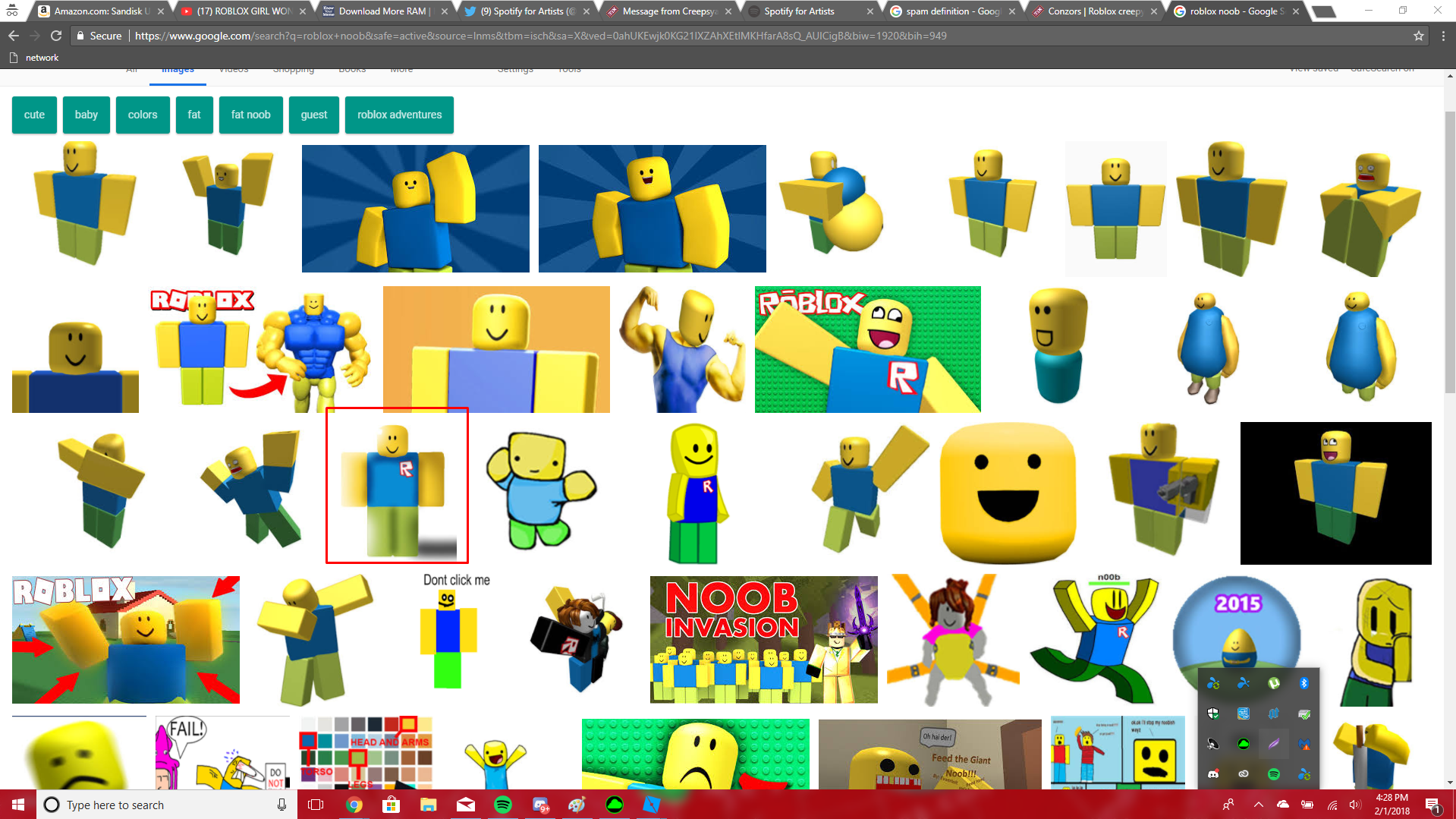
Task: Switch to Message from Creepys tab
Action: pos(668,11)
